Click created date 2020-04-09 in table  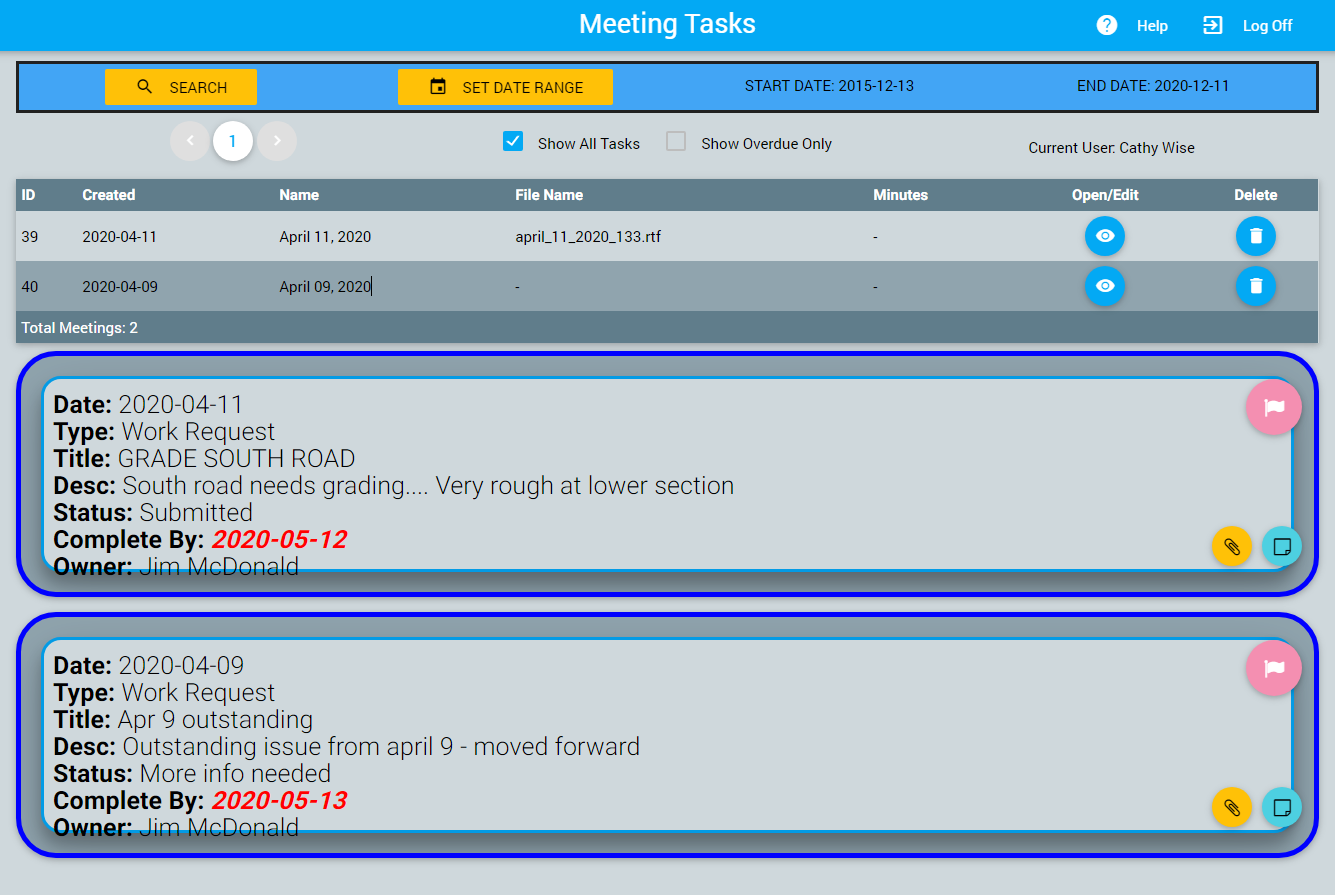click(x=119, y=287)
